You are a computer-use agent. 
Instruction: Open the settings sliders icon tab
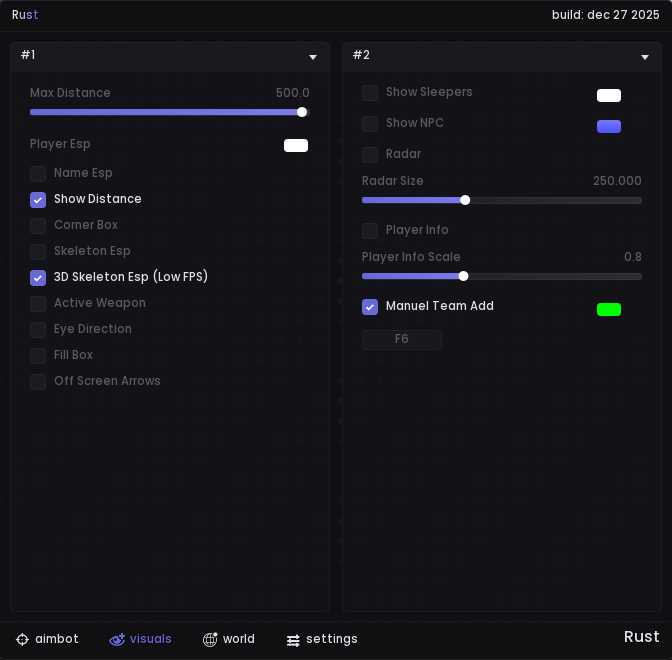293,640
